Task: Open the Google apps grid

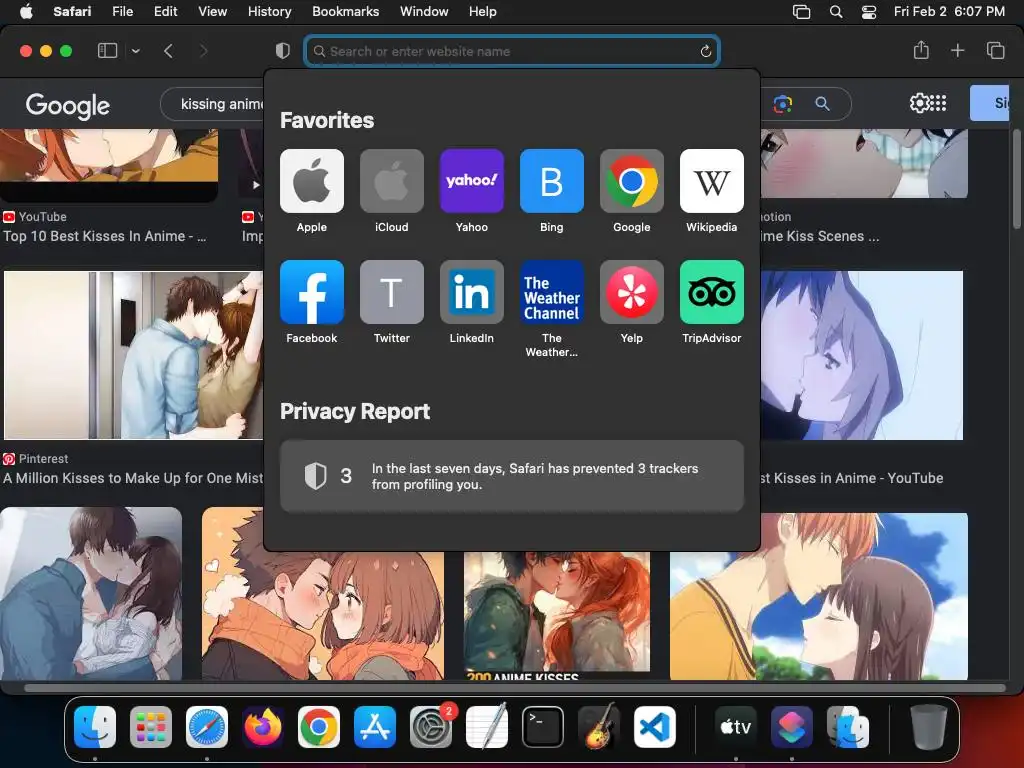Action: click(x=938, y=103)
